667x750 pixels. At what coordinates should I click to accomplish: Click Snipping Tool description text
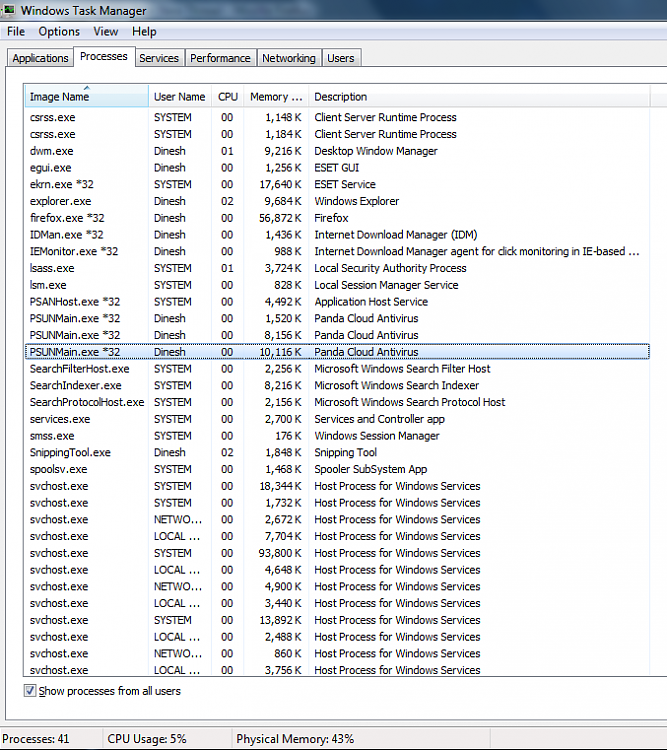[345, 452]
